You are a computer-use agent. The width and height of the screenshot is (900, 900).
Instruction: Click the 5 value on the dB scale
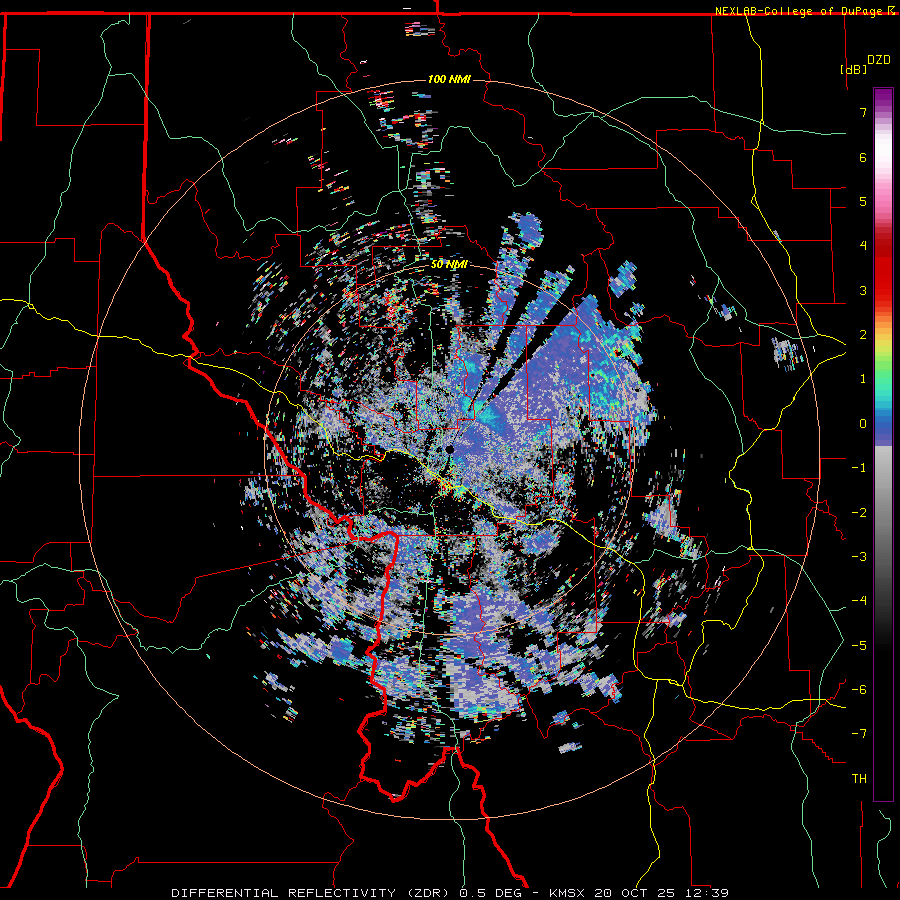863,201
